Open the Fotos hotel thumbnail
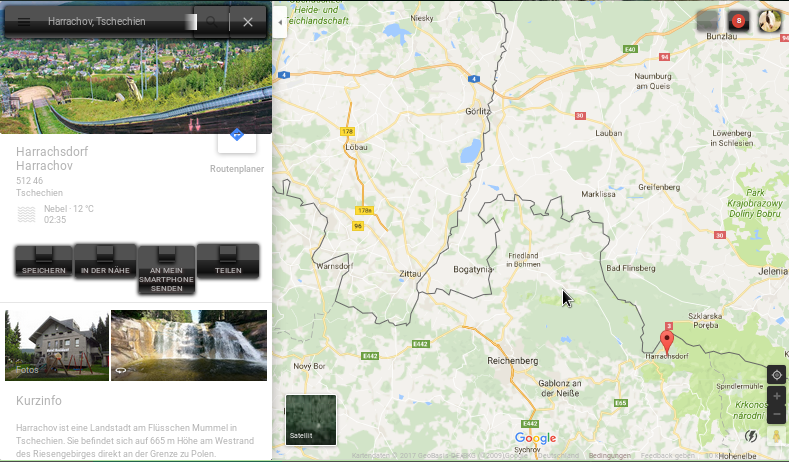Viewport: 789px width, 462px height. click(x=57, y=345)
